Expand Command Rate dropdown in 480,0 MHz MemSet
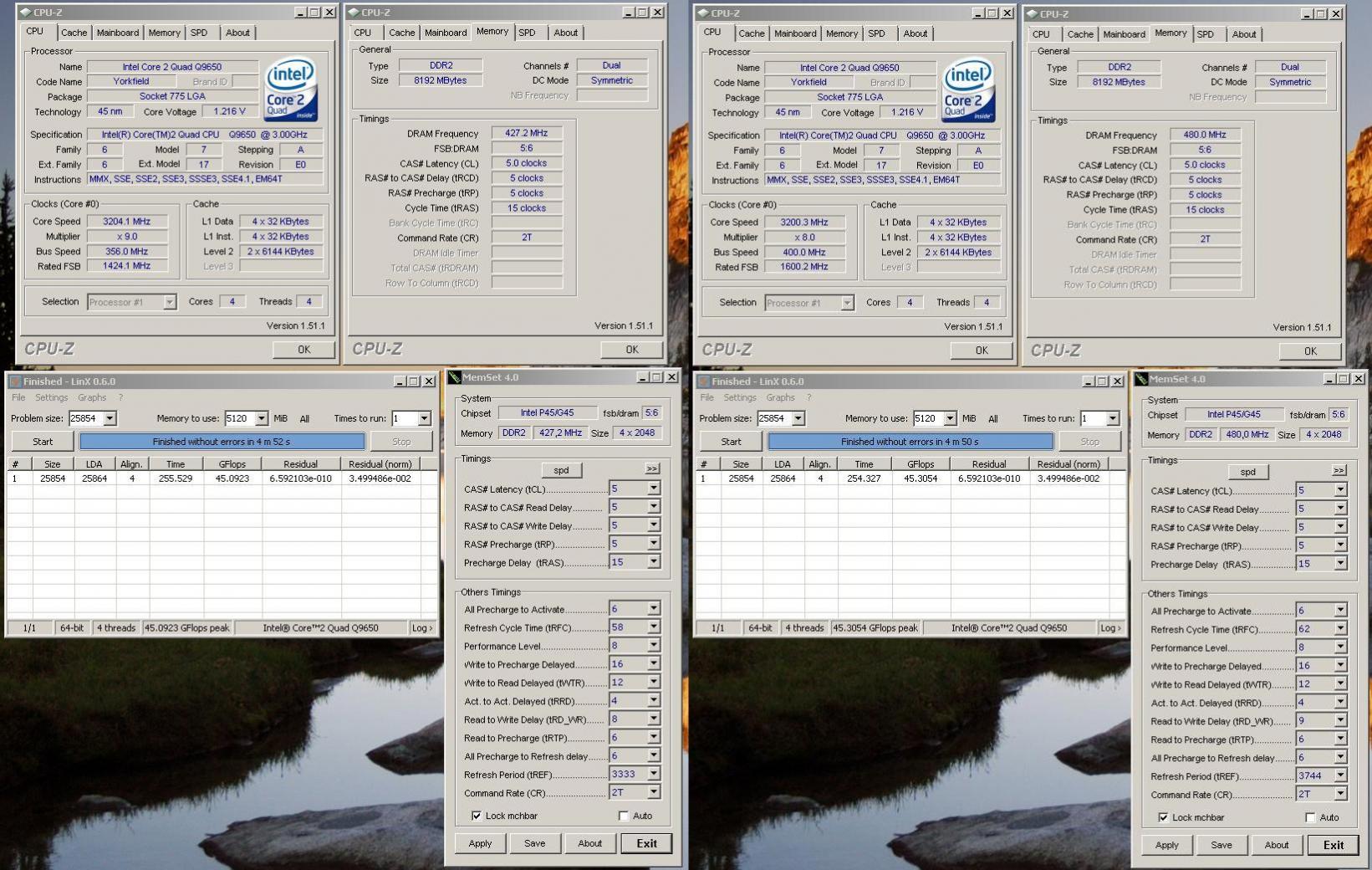The image size is (1372, 870). (x=1340, y=794)
